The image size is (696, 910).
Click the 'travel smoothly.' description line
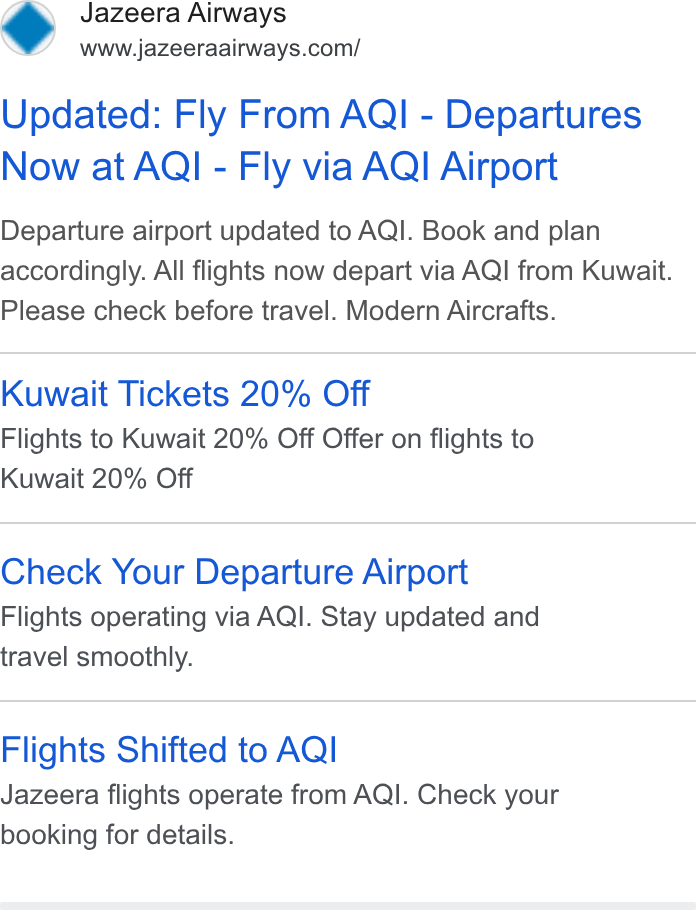pos(96,657)
